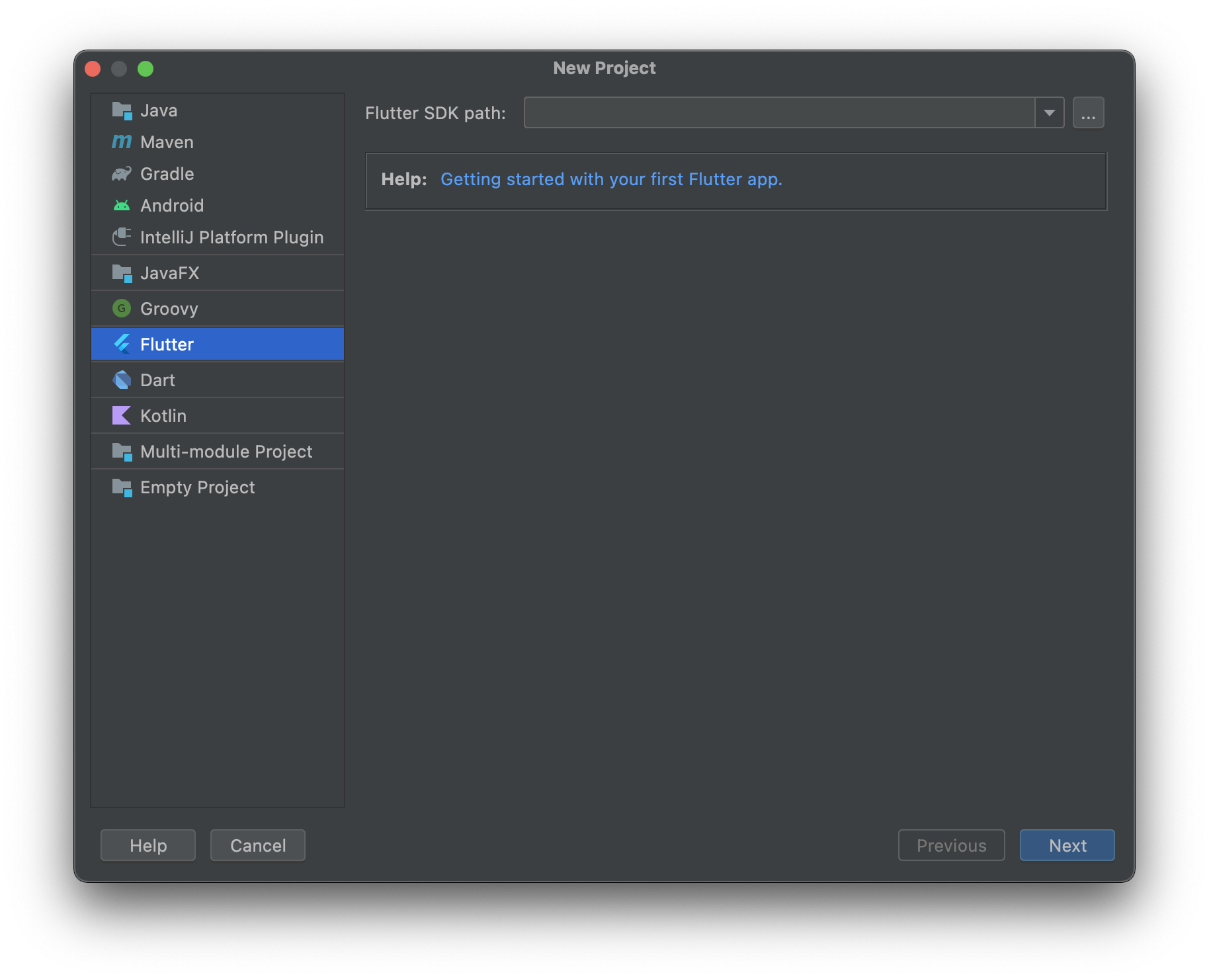Viewport: 1209px width, 980px height.
Task: Select Java project type label
Action: tap(159, 110)
